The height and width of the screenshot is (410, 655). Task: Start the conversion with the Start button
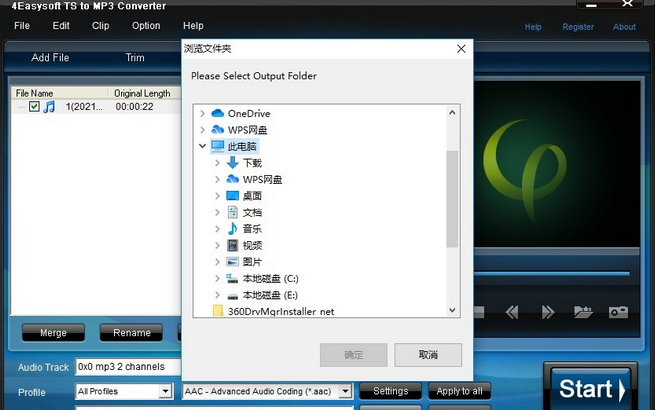(x=591, y=389)
